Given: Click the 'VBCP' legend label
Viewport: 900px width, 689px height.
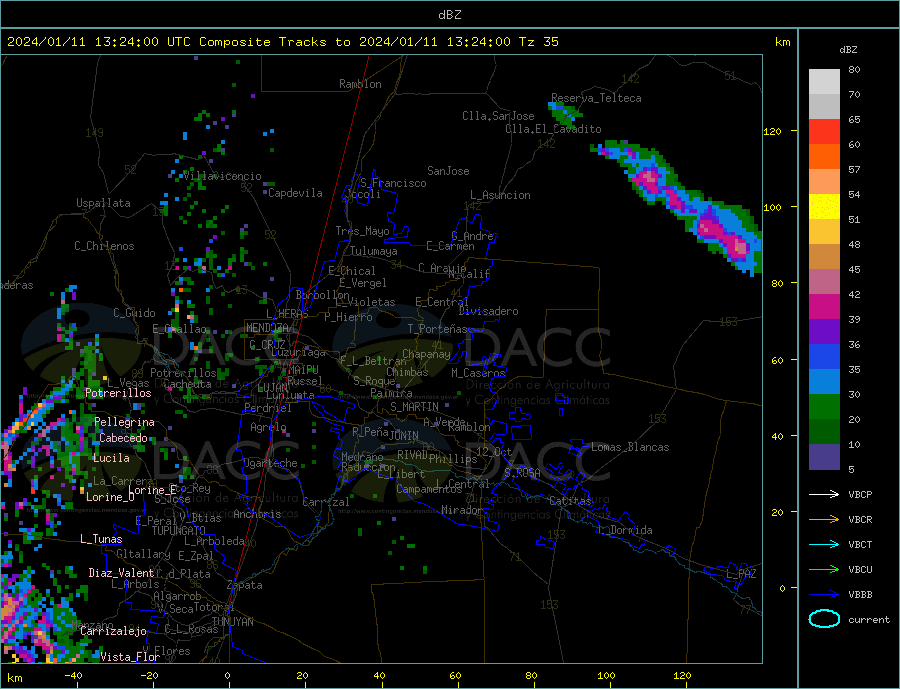Looking at the screenshot, I should point(860,494).
